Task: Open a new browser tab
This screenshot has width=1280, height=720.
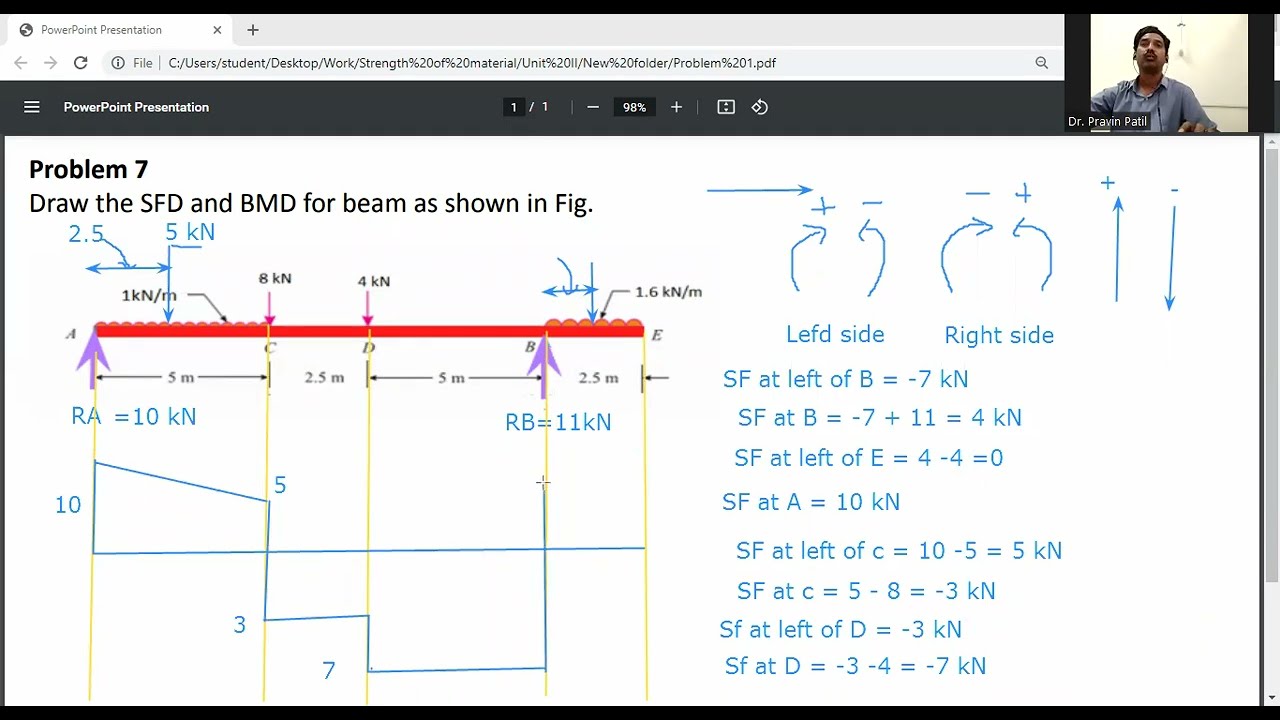Action: point(253,30)
